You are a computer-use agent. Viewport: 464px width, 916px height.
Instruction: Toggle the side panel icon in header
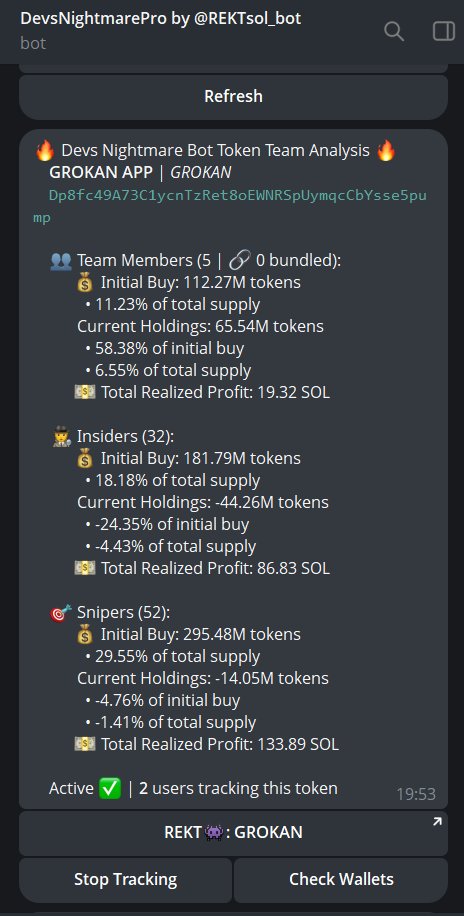tap(444, 31)
